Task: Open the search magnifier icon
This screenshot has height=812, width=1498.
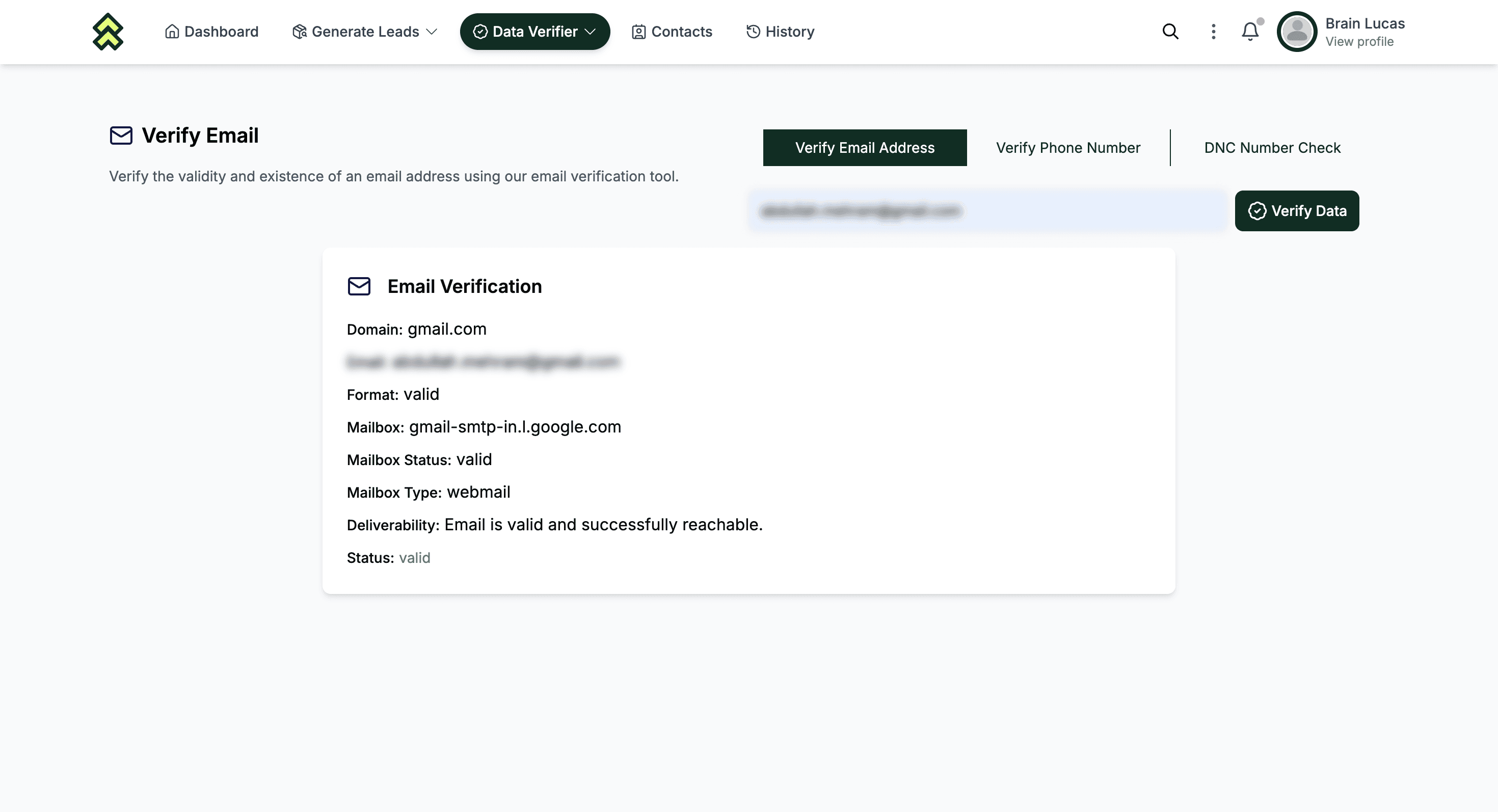Action: point(1170,32)
